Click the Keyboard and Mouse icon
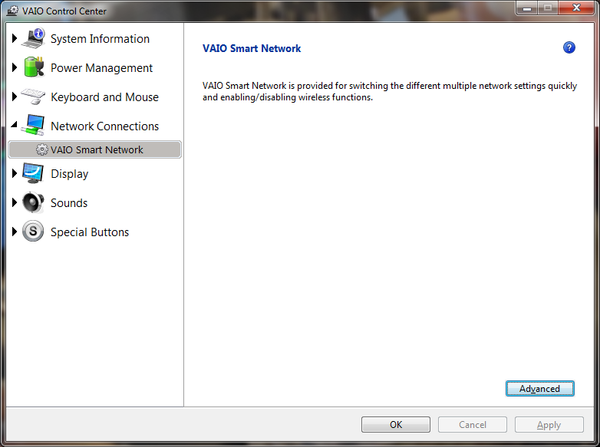The height and width of the screenshot is (447, 600). click(x=34, y=97)
